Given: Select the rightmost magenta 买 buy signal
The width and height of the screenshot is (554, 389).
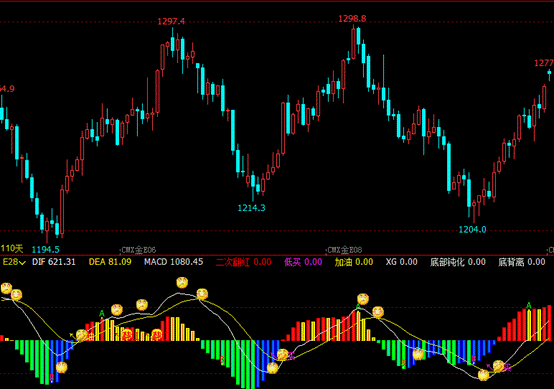Looking at the screenshot, I should click(508, 368).
